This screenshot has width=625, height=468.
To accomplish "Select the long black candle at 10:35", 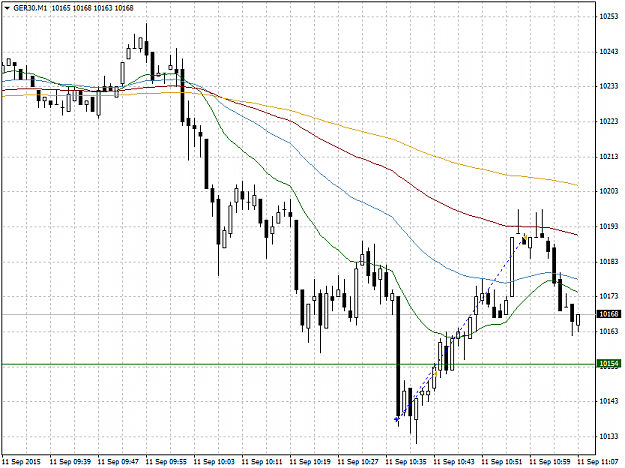I will 398,356.
